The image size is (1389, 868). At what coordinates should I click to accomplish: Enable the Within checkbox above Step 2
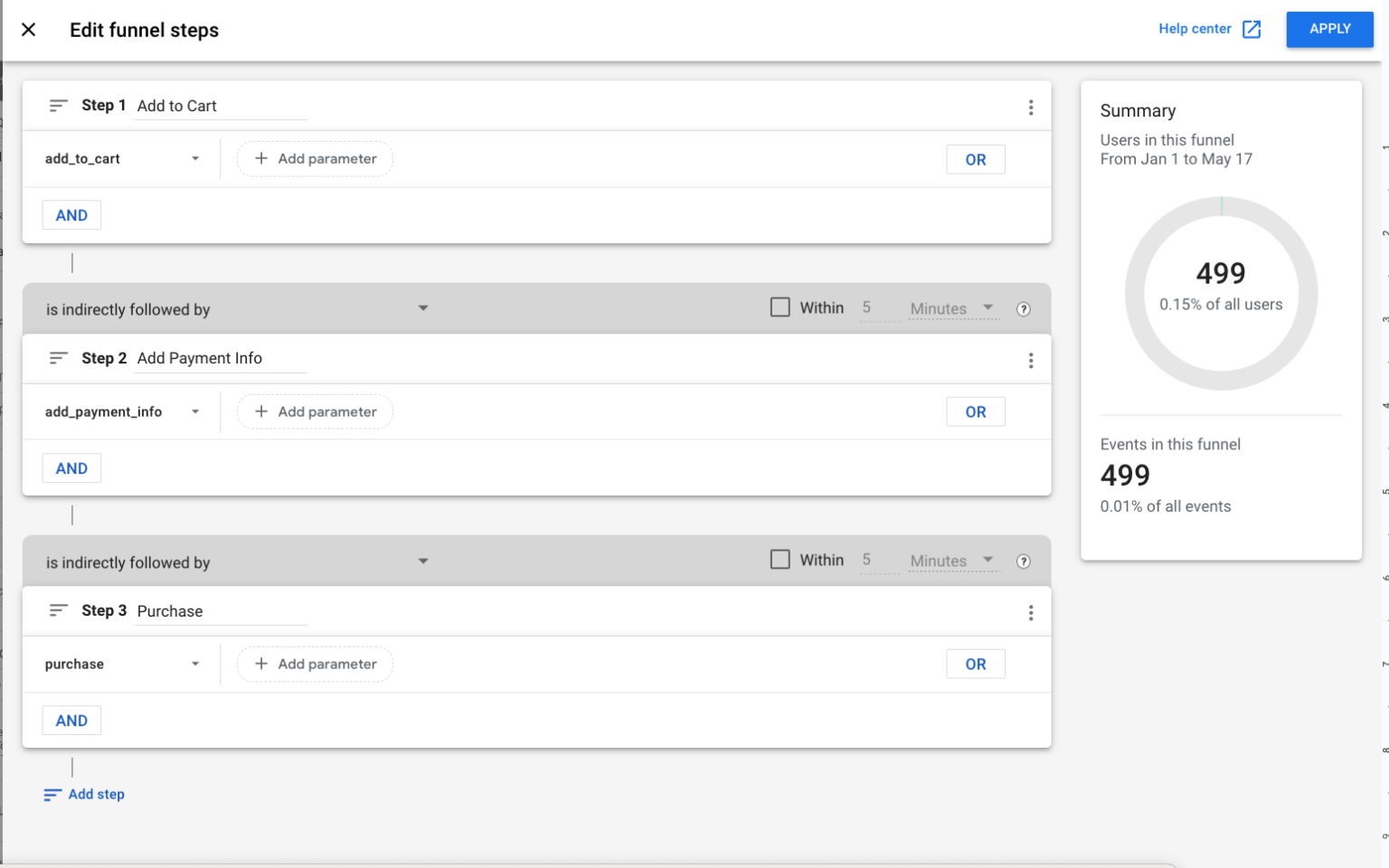click(x=780, y=307)
